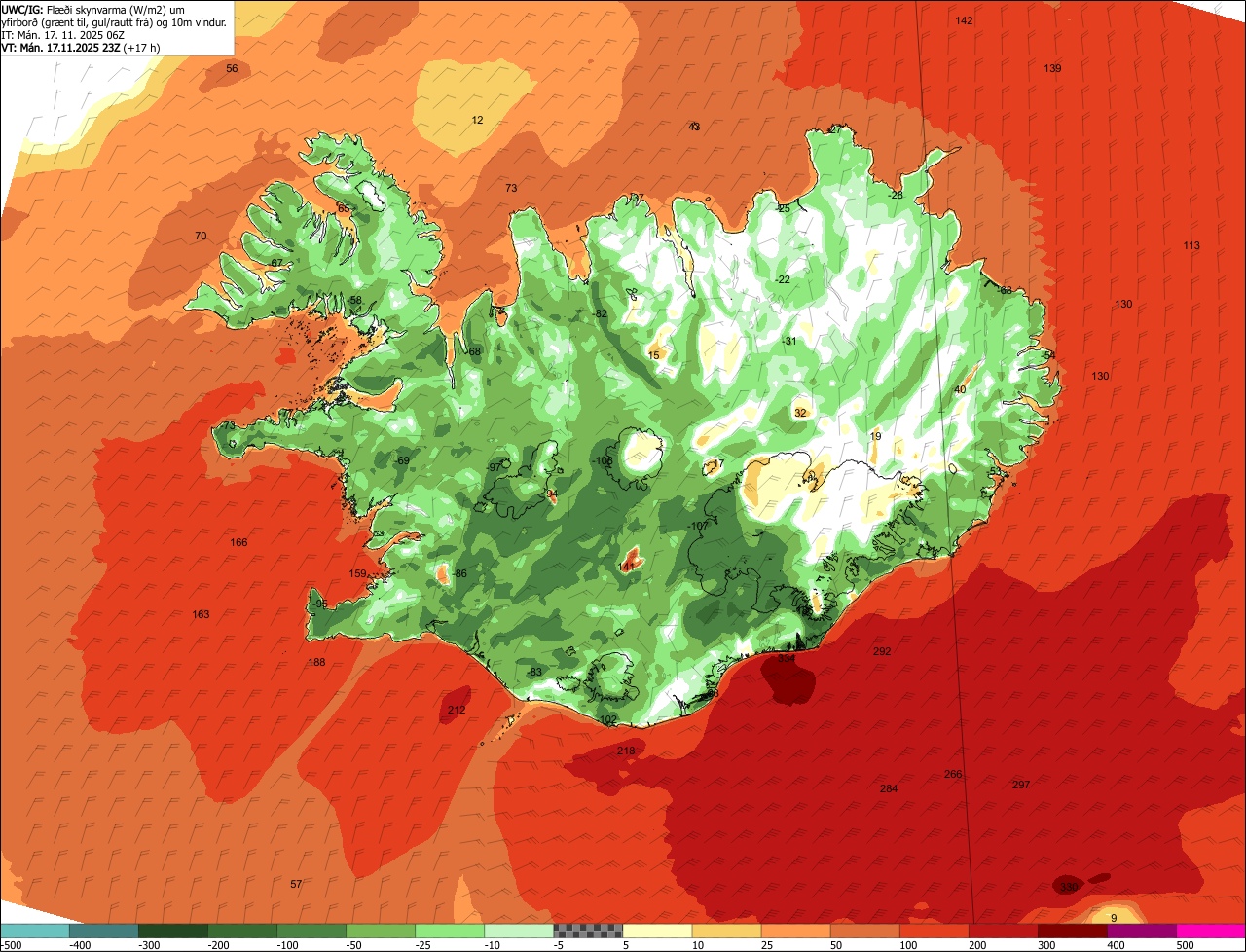
Task: Click the value 166 over the western sea
Action: click(x=238, y=542)
